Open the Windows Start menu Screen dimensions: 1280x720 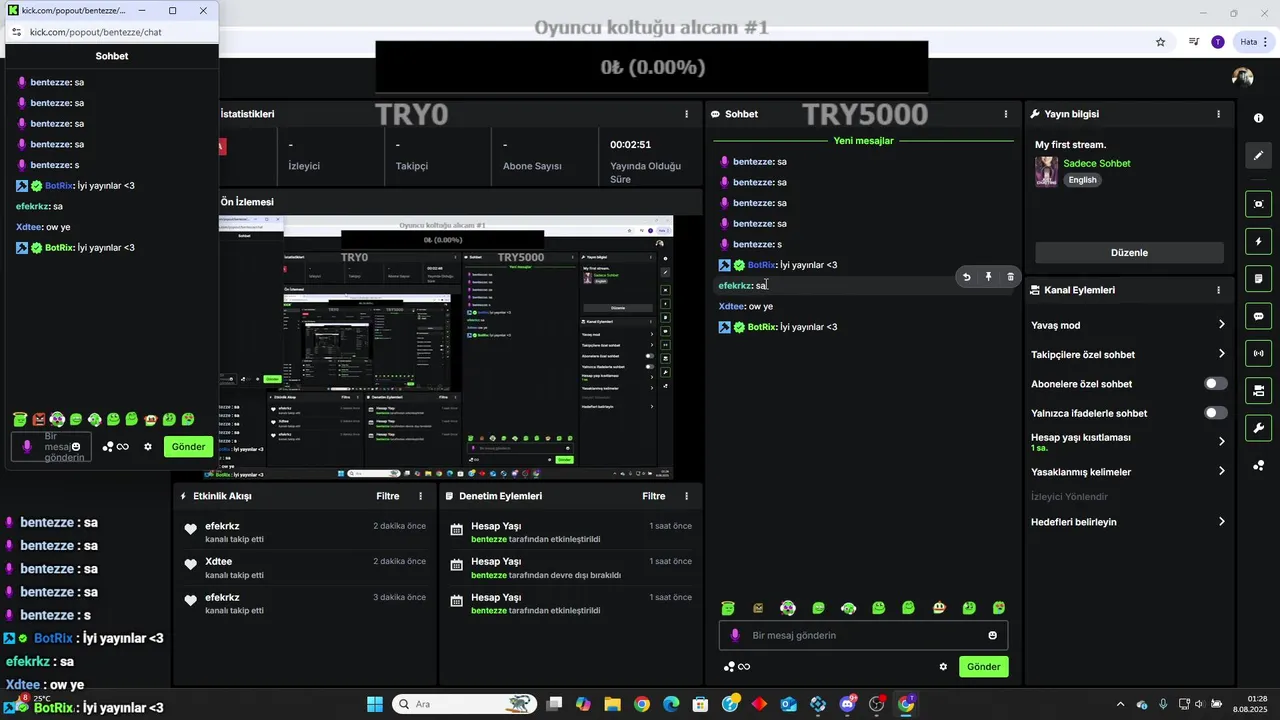click(x=375, y=704)
